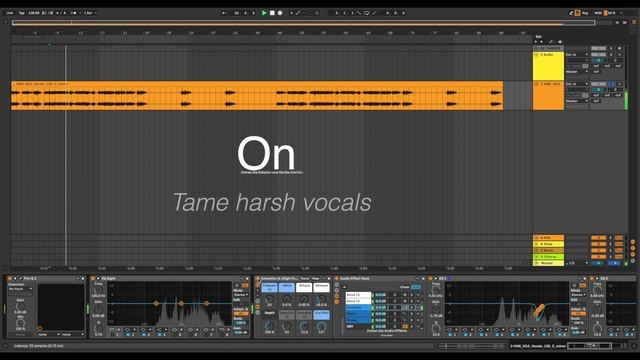
Task: Click the solo button on vocals track
Action: pos(611,84)
